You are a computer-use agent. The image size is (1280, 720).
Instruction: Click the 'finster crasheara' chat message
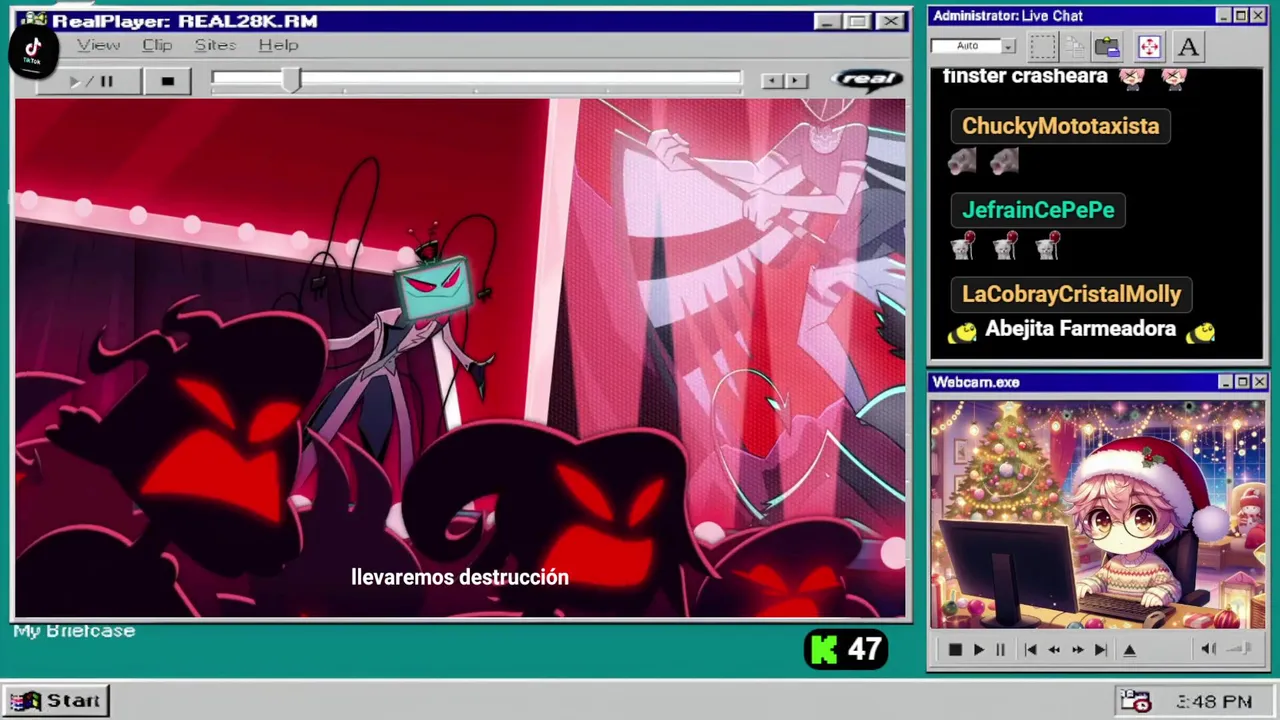click(x=1064, y=77)
